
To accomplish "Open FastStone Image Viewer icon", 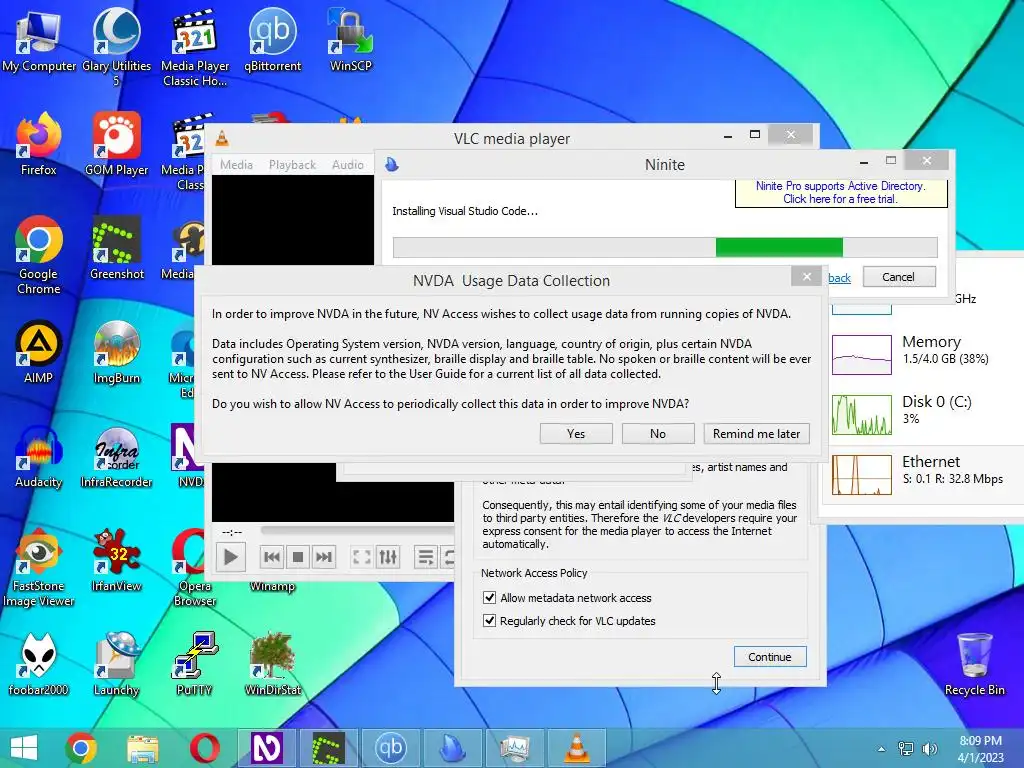I will [39, 568].
